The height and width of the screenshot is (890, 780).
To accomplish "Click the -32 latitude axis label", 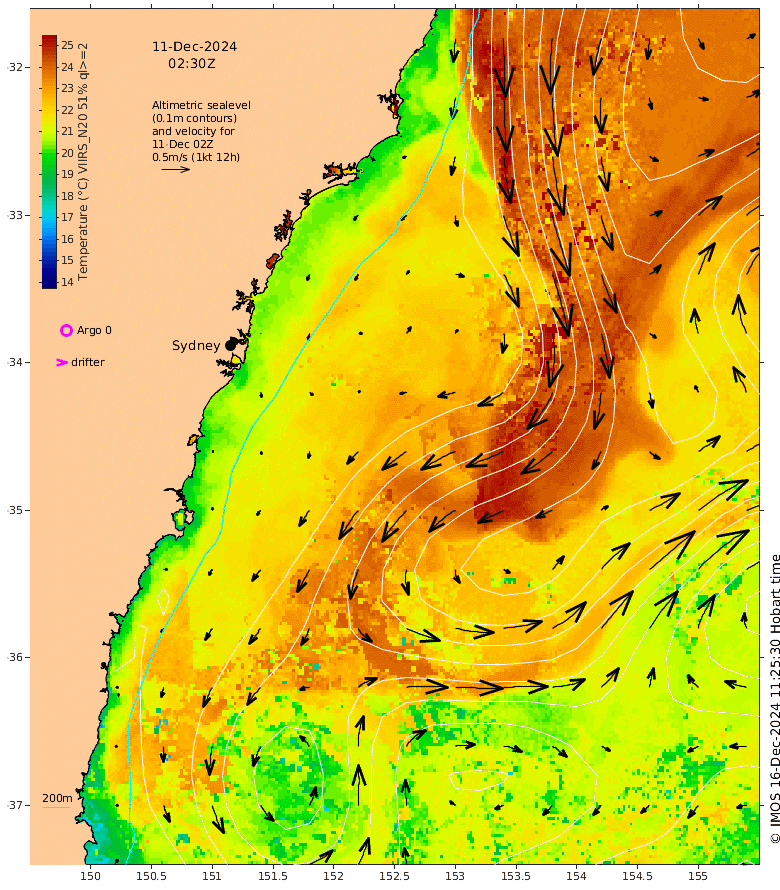I will 15,67.
